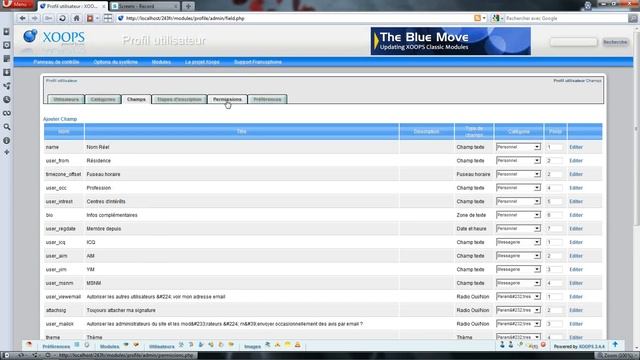Open a new tab with the plus button
This screenshot has height=360, width=640.
pos(188,6)
